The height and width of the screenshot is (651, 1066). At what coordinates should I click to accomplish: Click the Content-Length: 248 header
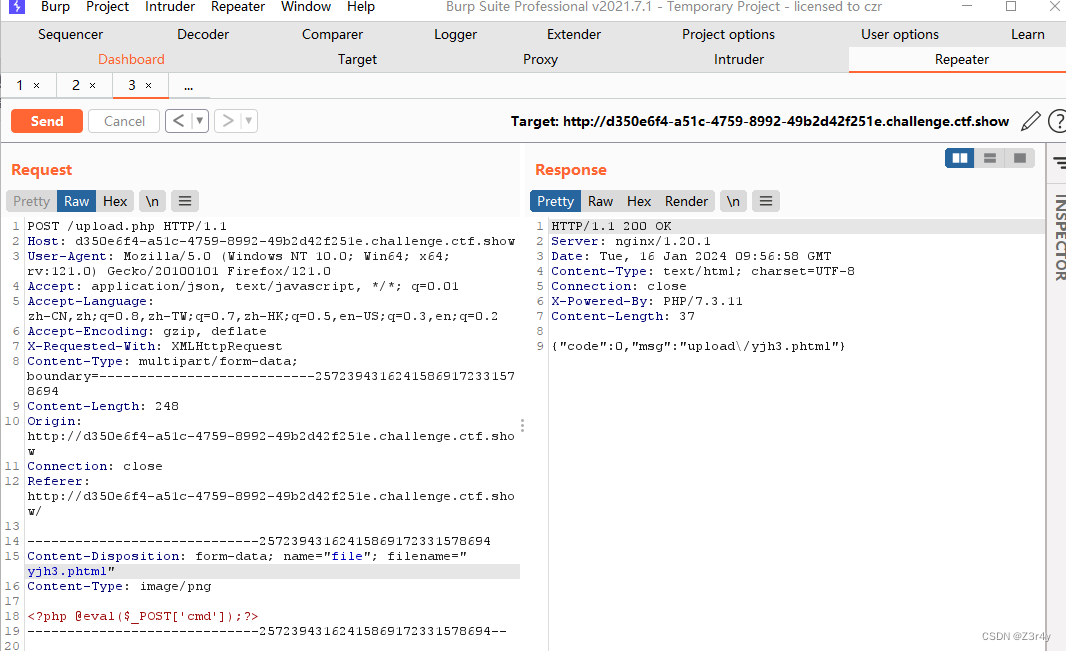(103, 406)
